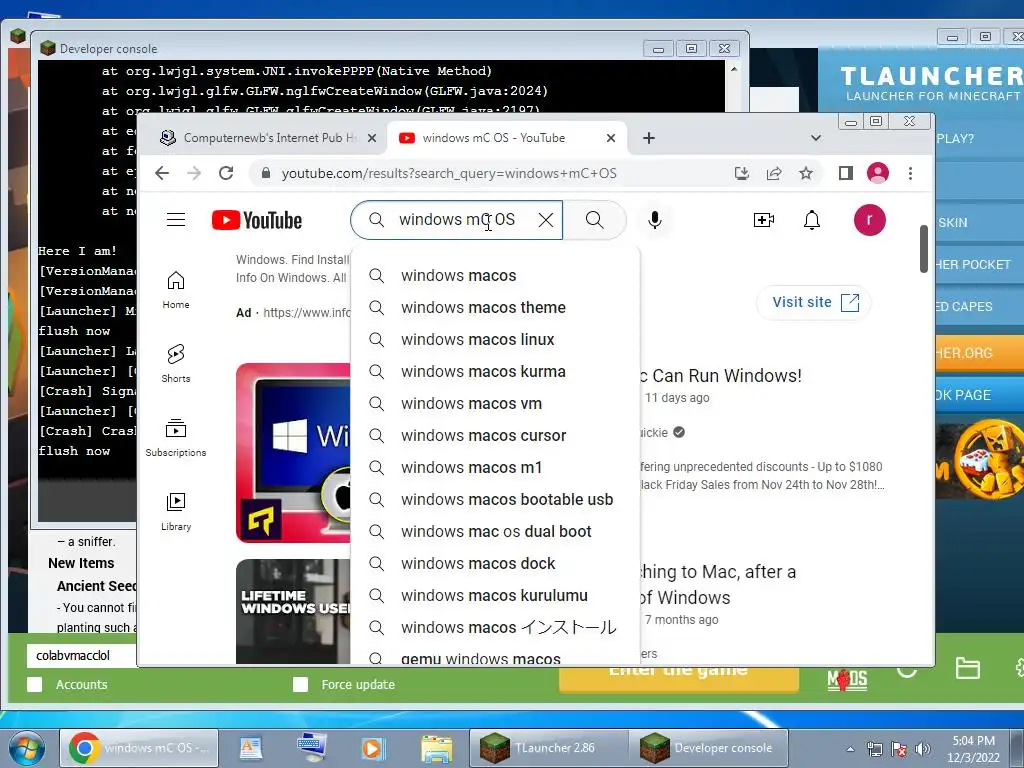Switch to Developer console taskbar button
The image size is (1024, 768).
tap(709, 748)
